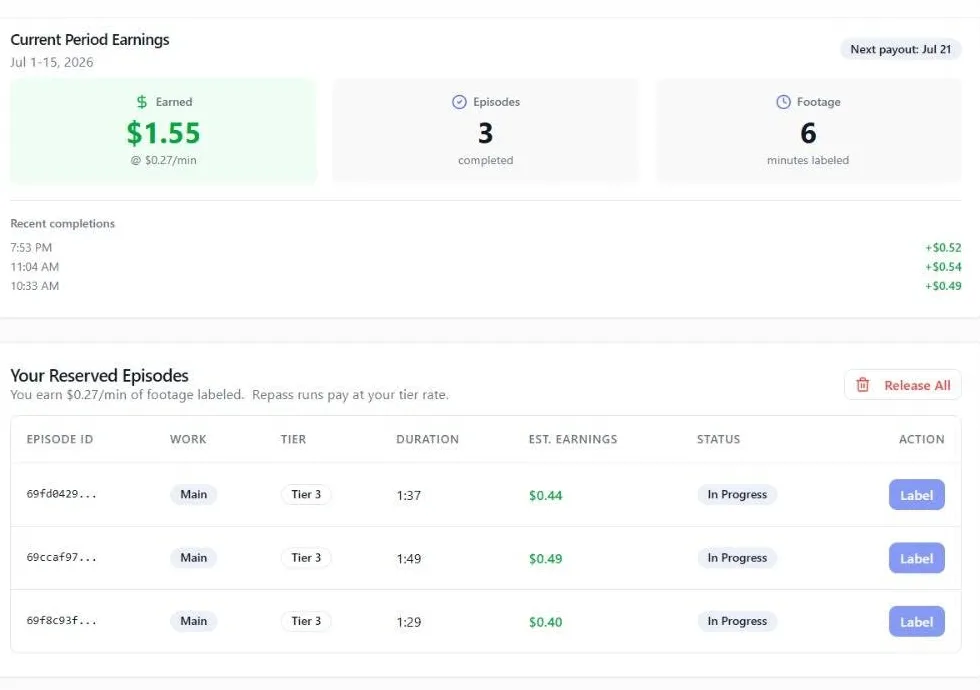Click the TIER column header

point(293,439)
